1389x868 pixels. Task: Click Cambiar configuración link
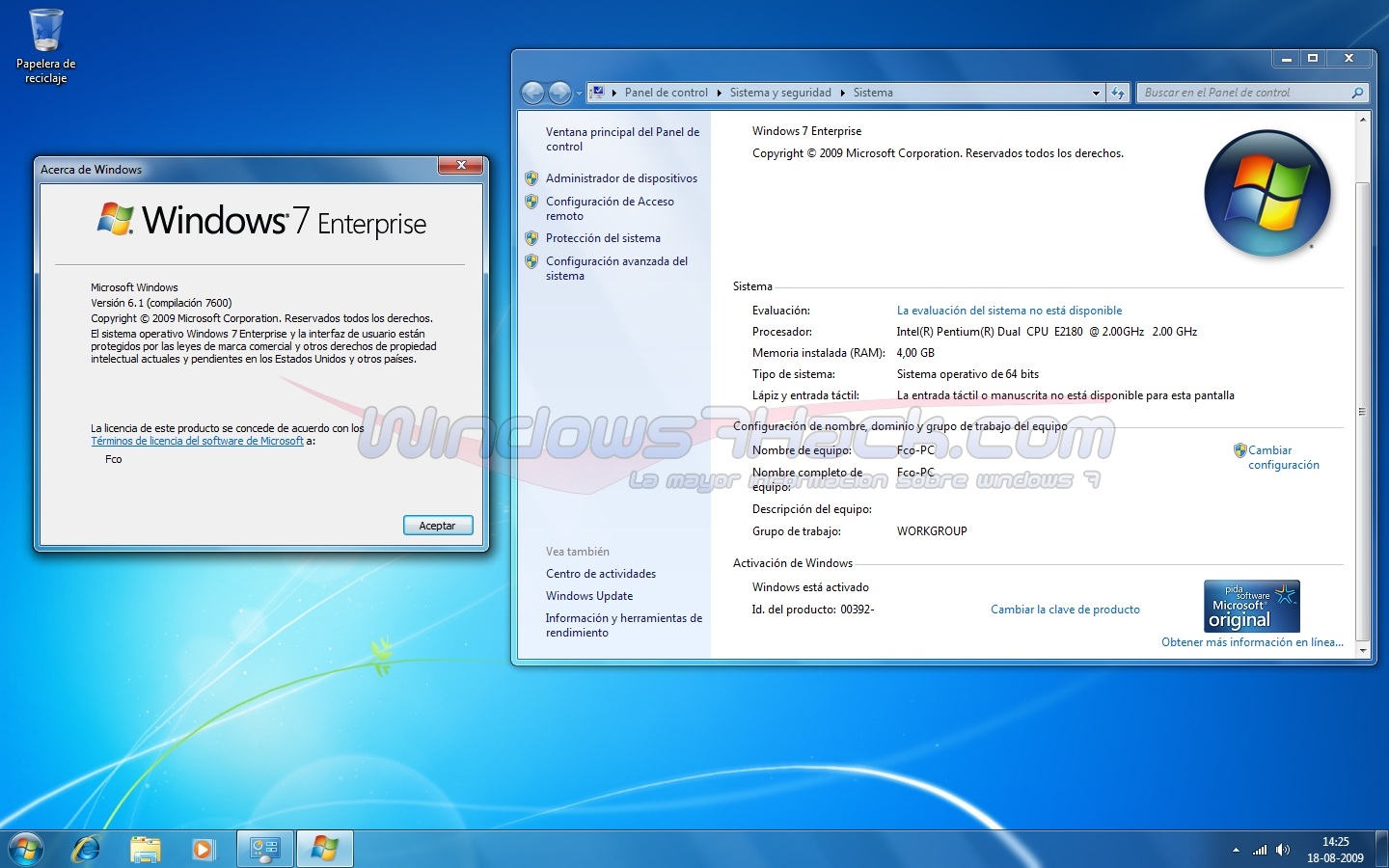(x=1283, y=457)
